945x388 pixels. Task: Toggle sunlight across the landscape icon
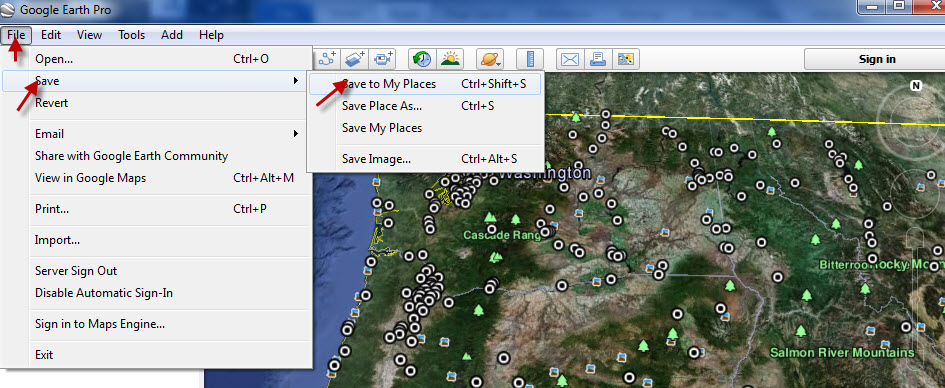coord(450,59)
